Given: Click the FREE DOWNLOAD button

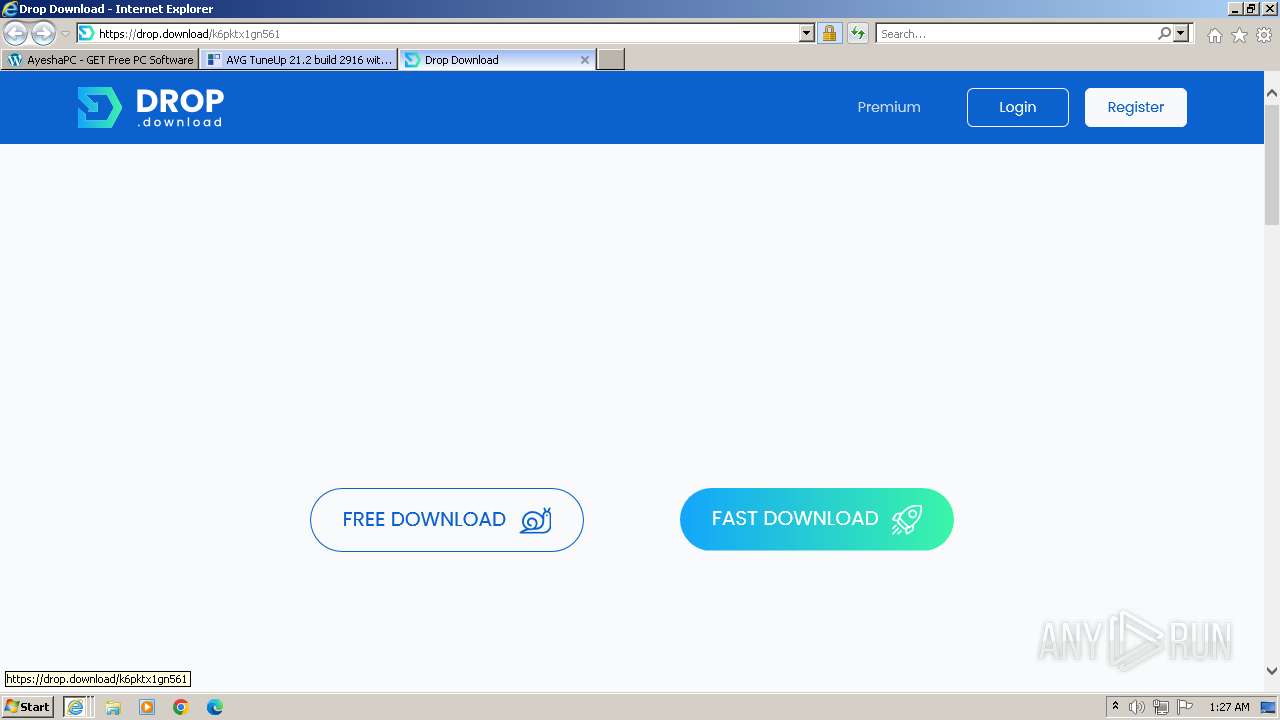Looking at the screenshot, I should (446, 519).
